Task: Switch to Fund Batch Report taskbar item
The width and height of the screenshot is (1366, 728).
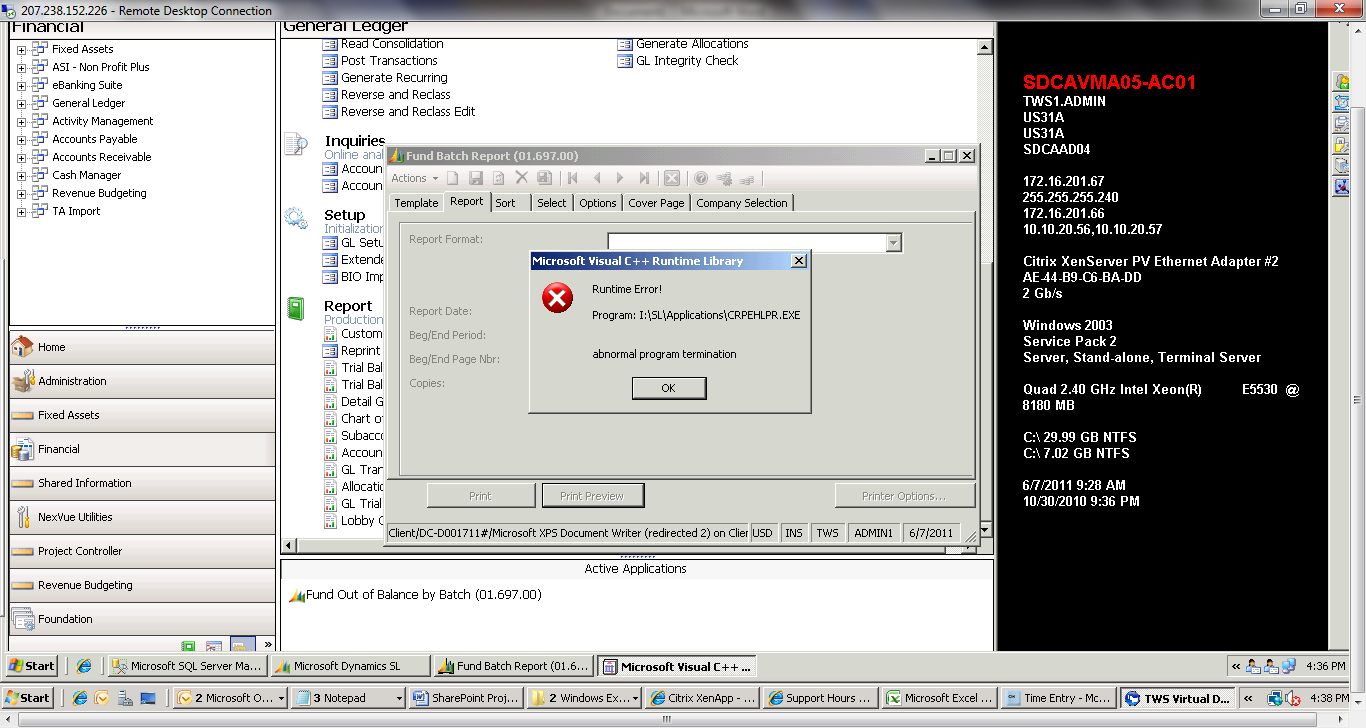Action: point(514,666)
